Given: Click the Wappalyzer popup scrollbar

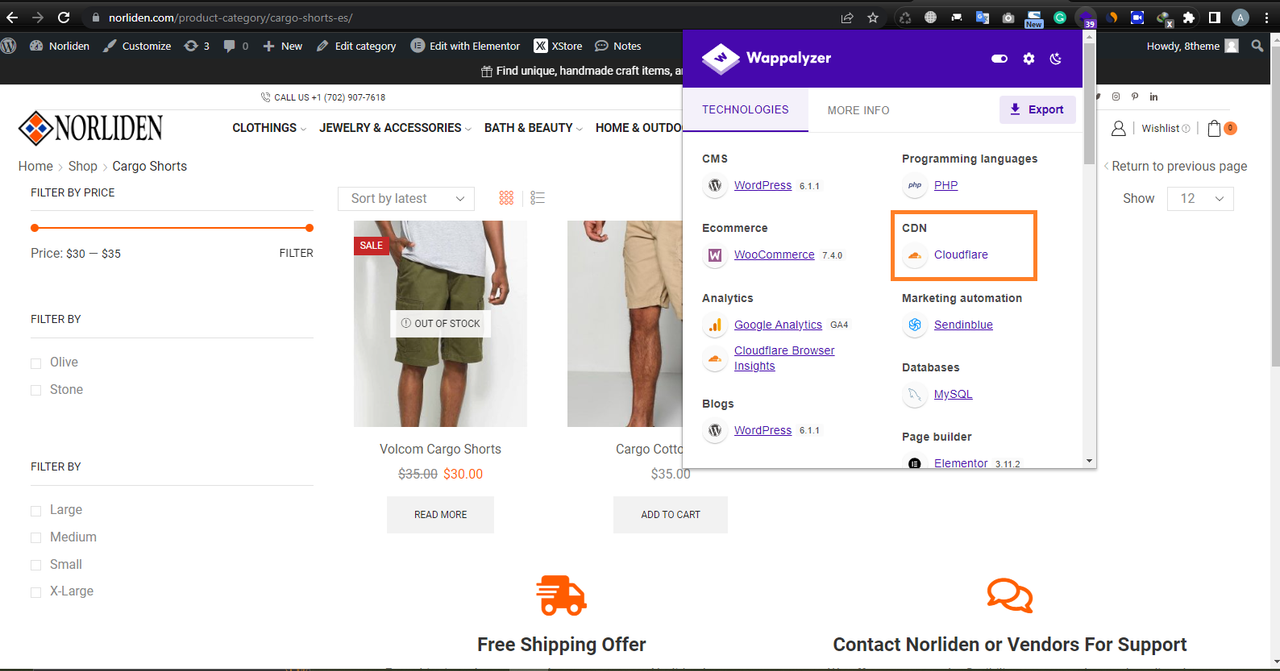Looking at the screenshot, I should pyautogui.click(x=1089, y=105).
